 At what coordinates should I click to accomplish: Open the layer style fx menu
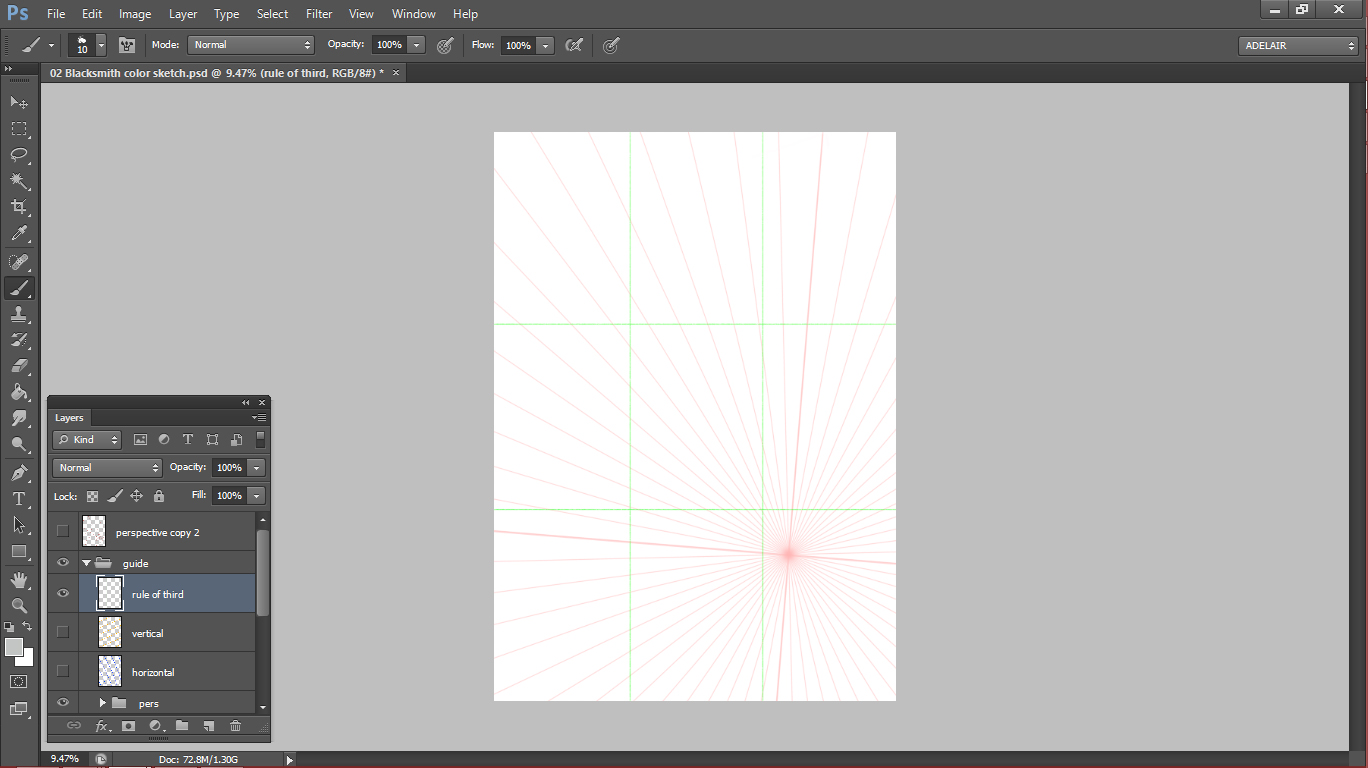102,726
